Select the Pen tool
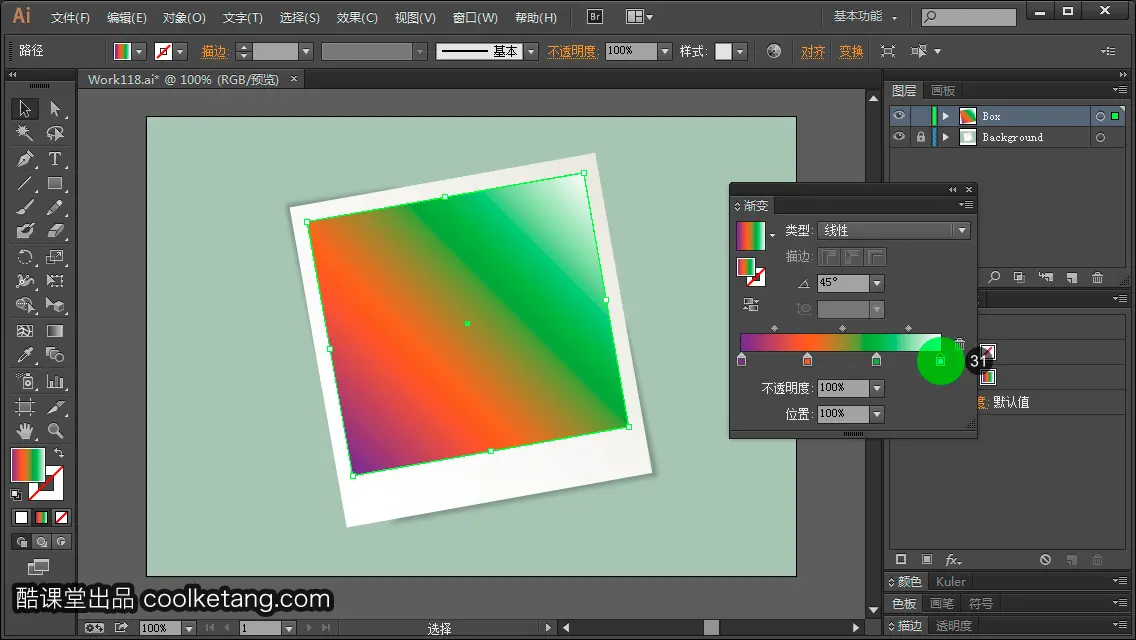 click(25, 158)
